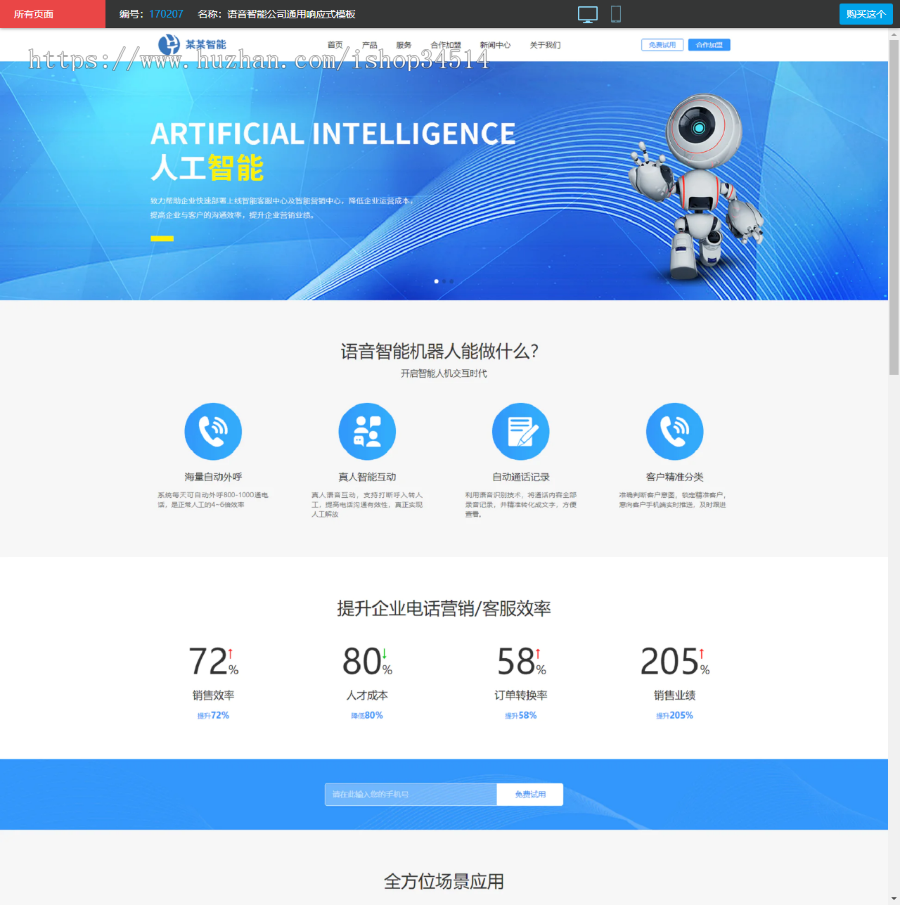
Task: Click the 海量自动外呼 phone icon
Action: pos(214,431)
